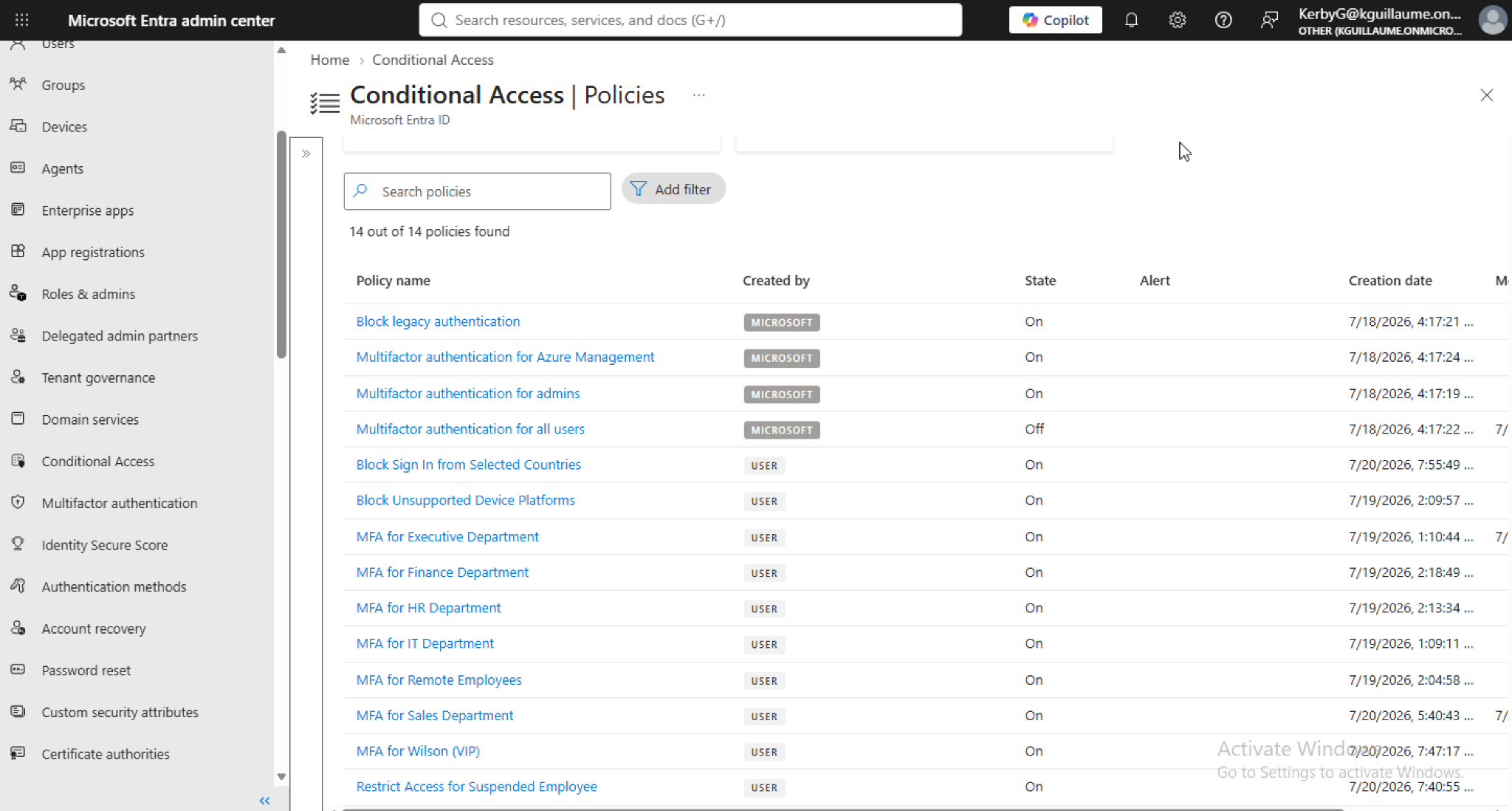Open MFA for Finance Department policy
Viewport: 1512px width, 811px height.
tap(442, 572)
